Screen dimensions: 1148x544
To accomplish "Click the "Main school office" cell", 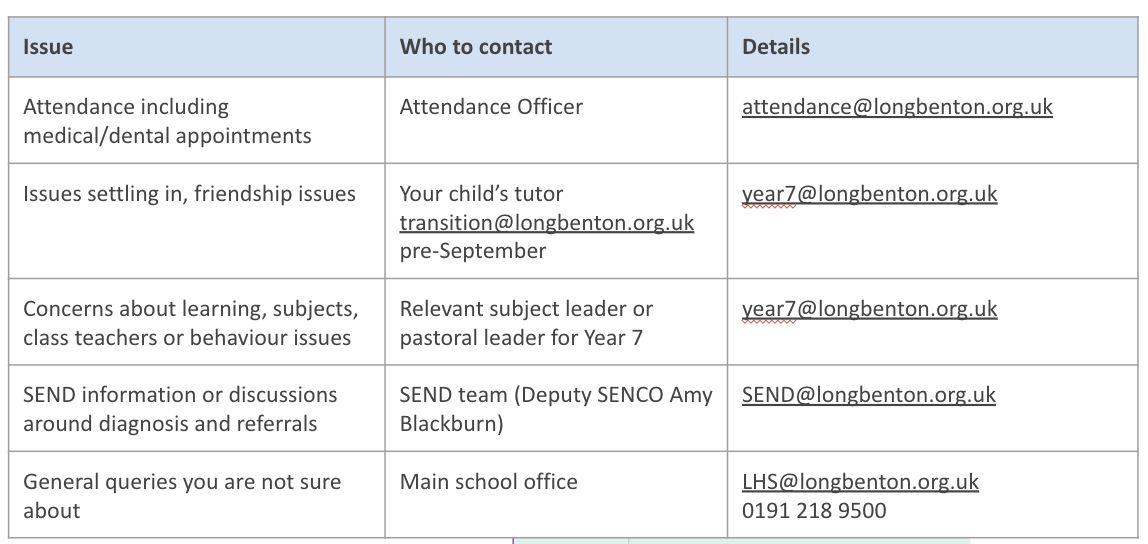I will pyautogui.click(x=488, y=482).
